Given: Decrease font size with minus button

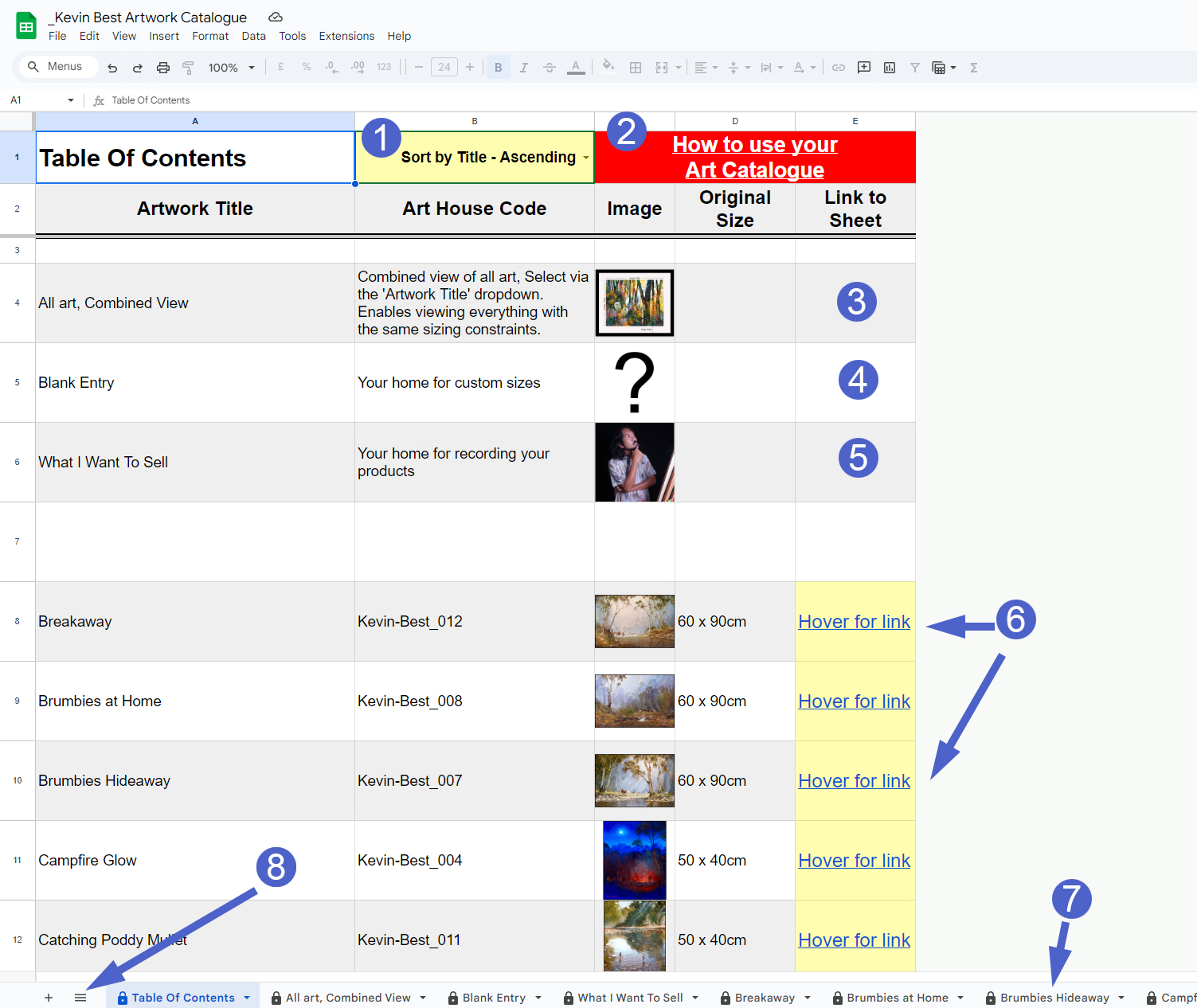Looking at the screenshot, I should point(419,68).
